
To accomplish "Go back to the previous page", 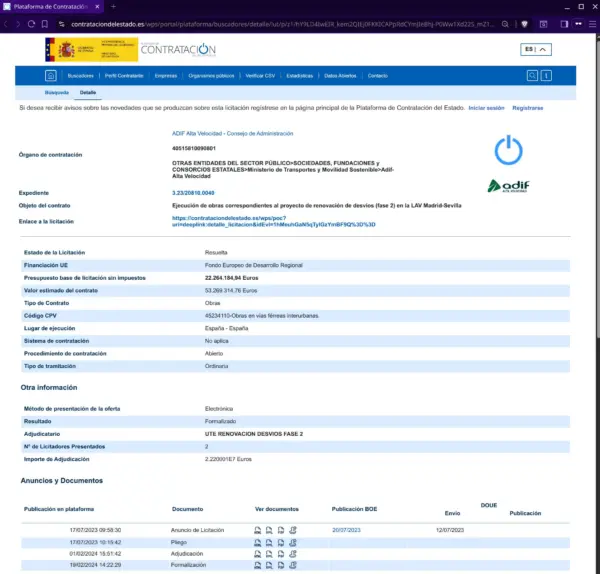I will click(x=6, y=24).
